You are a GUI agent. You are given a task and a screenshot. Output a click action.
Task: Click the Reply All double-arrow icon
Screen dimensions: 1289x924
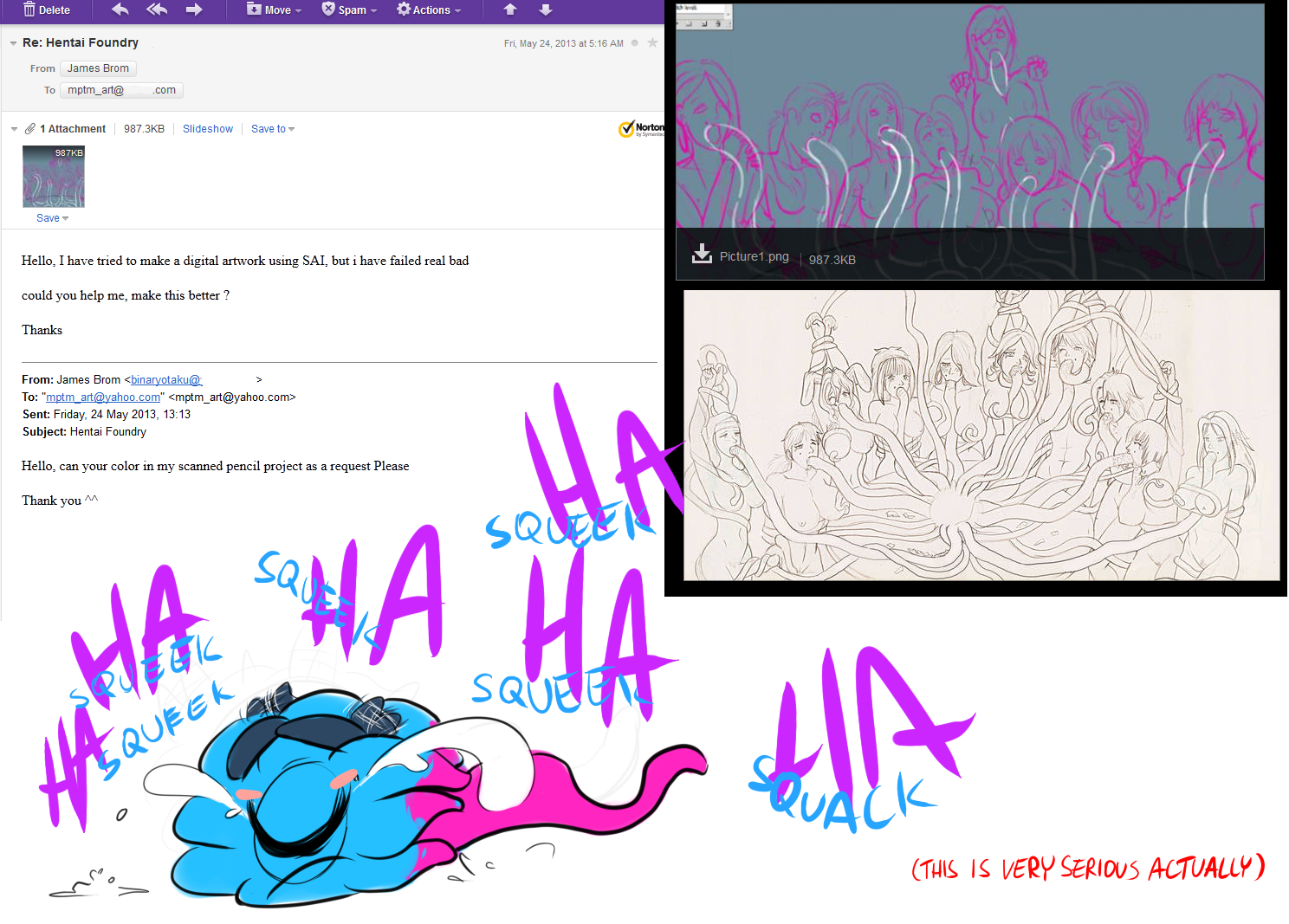pyautogui.click(x=157, y=10)
